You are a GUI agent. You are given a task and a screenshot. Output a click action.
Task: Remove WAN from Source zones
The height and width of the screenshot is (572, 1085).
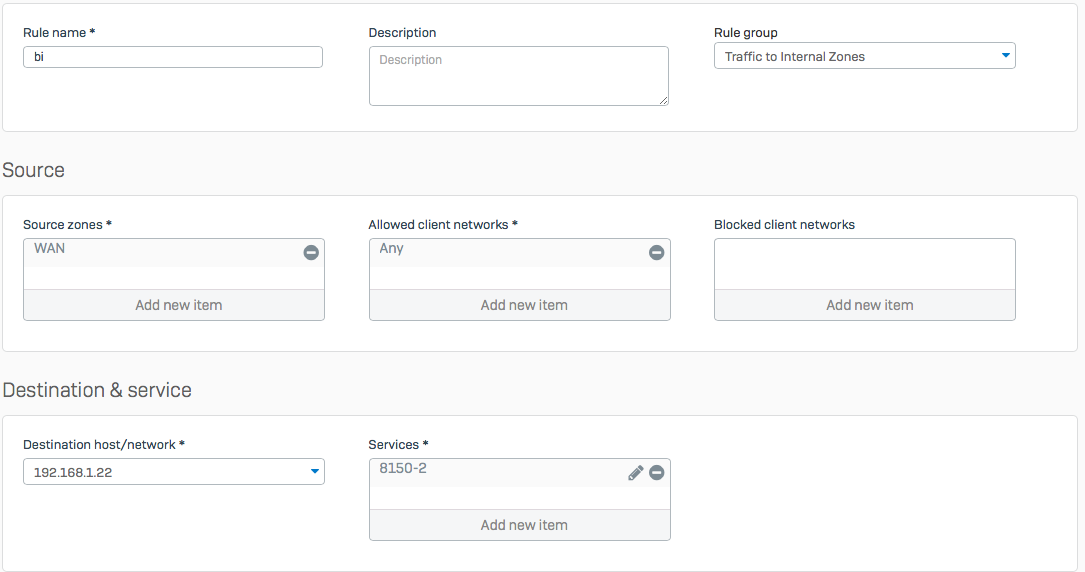coord(311,253)
